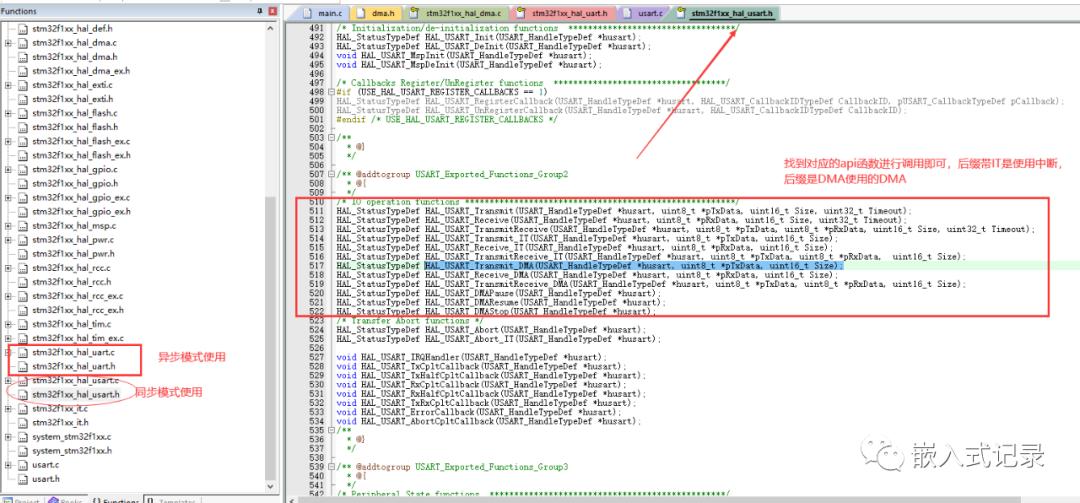Click the file icon of stm32f1xx_hal_uart.c
The image size is (1080, 503).
coord(23,352)
